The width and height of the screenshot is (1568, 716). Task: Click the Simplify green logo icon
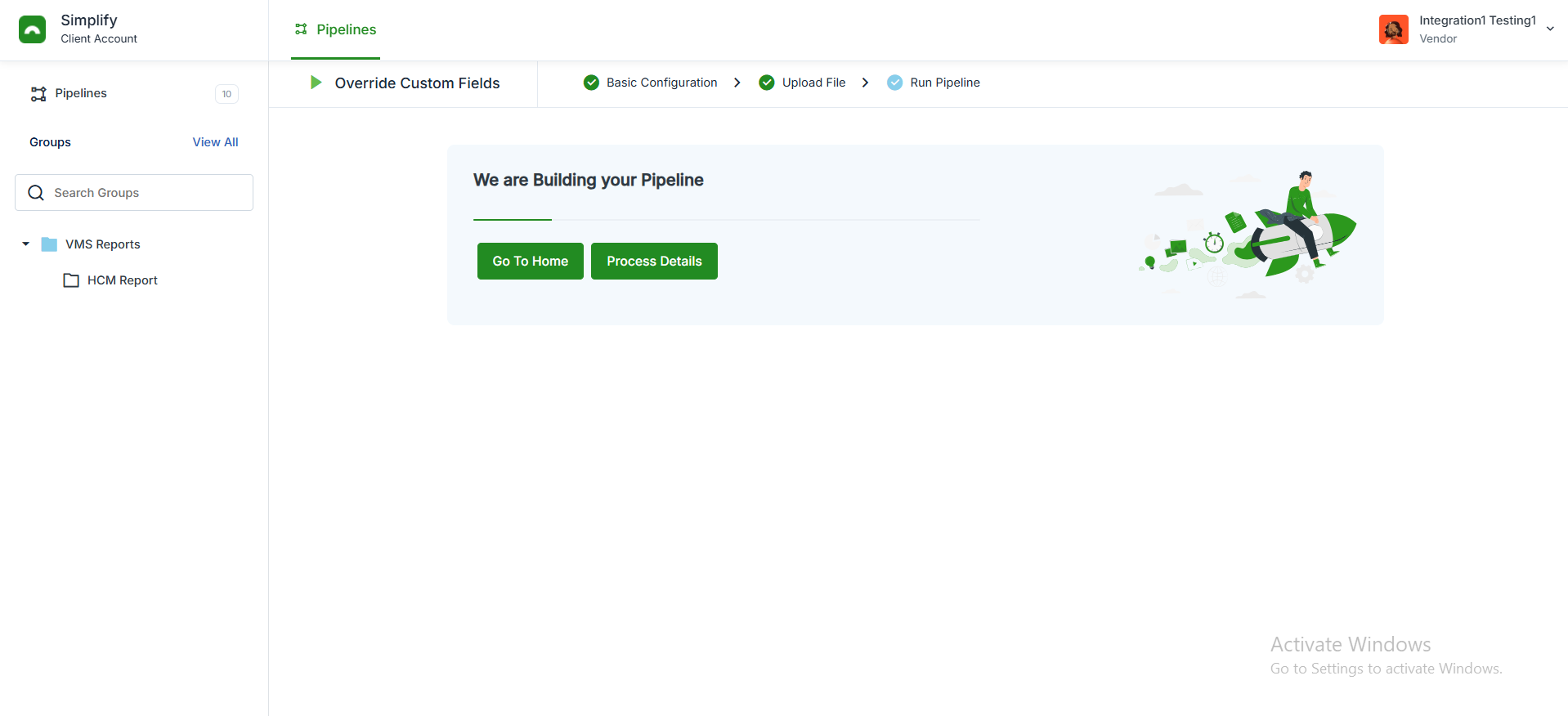click(32, 29)
